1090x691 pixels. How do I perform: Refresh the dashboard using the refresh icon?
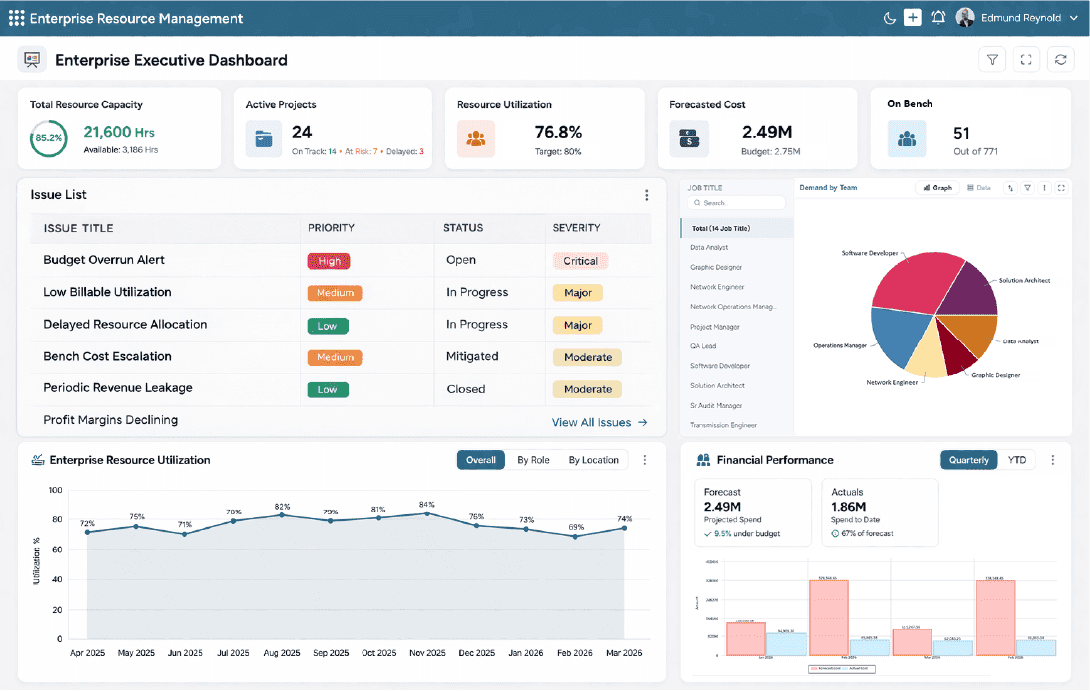coord(1059,59)
